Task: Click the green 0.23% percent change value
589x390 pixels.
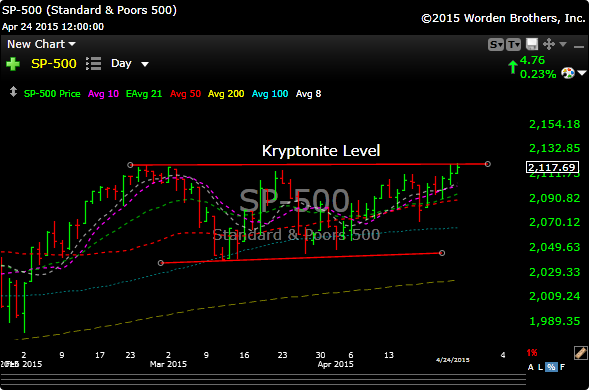Action: click(538, 74)
